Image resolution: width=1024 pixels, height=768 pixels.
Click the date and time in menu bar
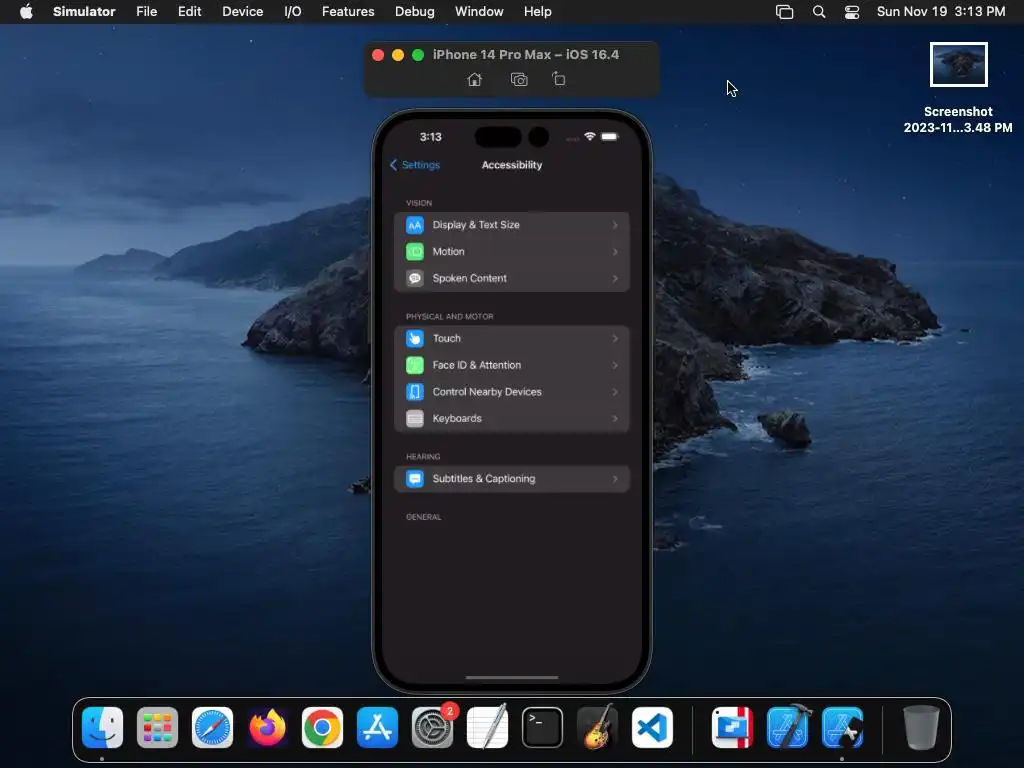[x=940, y=12]
